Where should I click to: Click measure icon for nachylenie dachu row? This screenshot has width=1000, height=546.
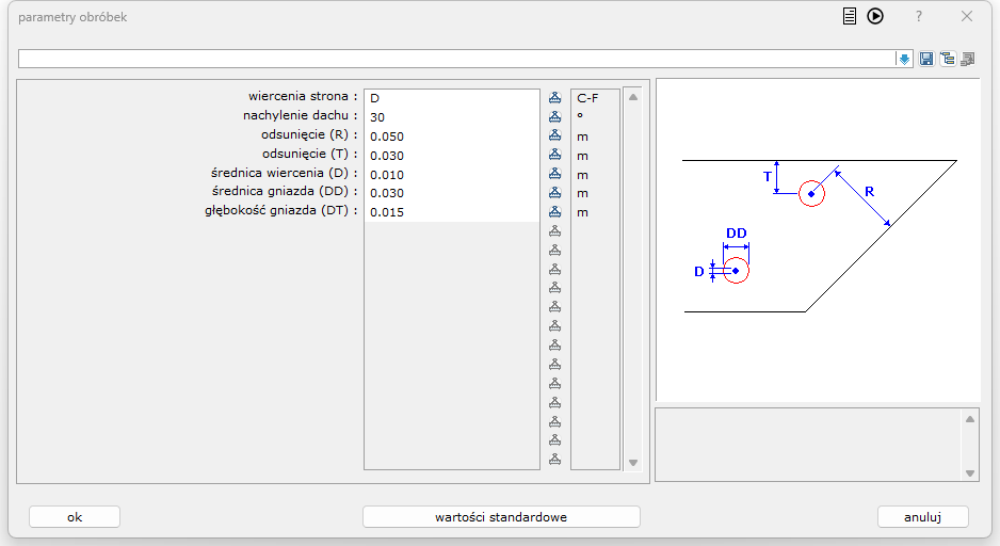(x=555, y=117)
